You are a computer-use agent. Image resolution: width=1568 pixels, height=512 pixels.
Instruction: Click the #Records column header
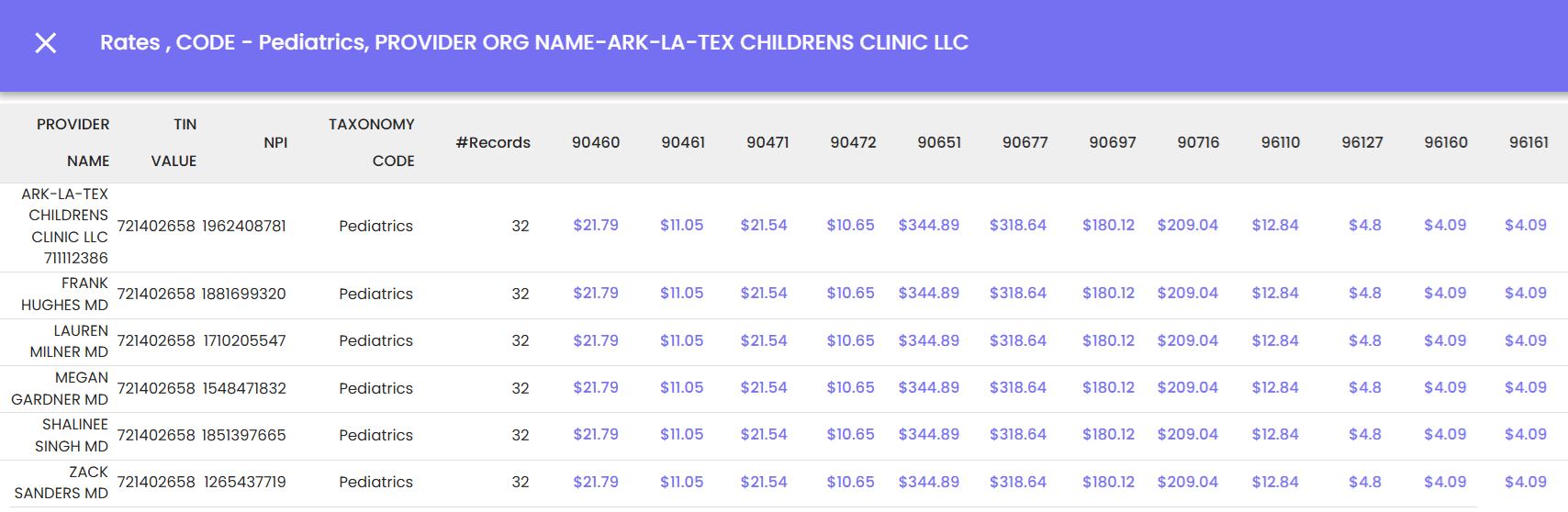(x=493, y=142)
